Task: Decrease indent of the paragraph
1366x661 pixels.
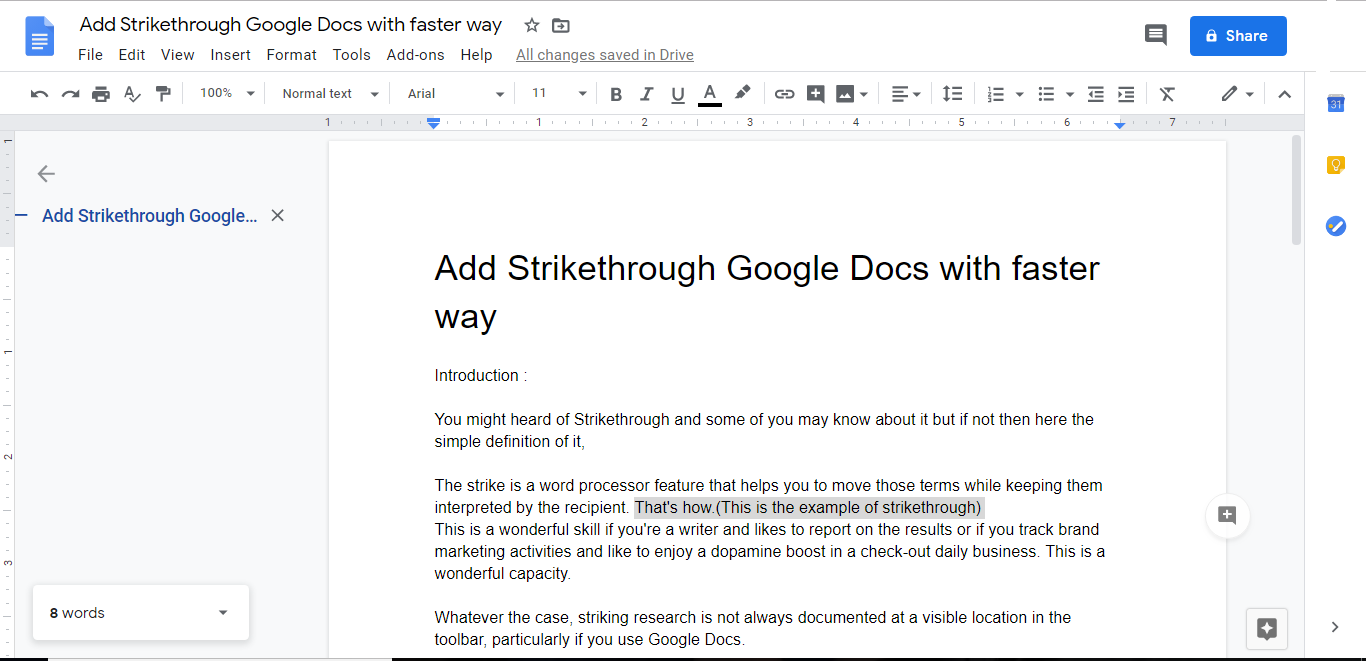Action: (1096, 94)
